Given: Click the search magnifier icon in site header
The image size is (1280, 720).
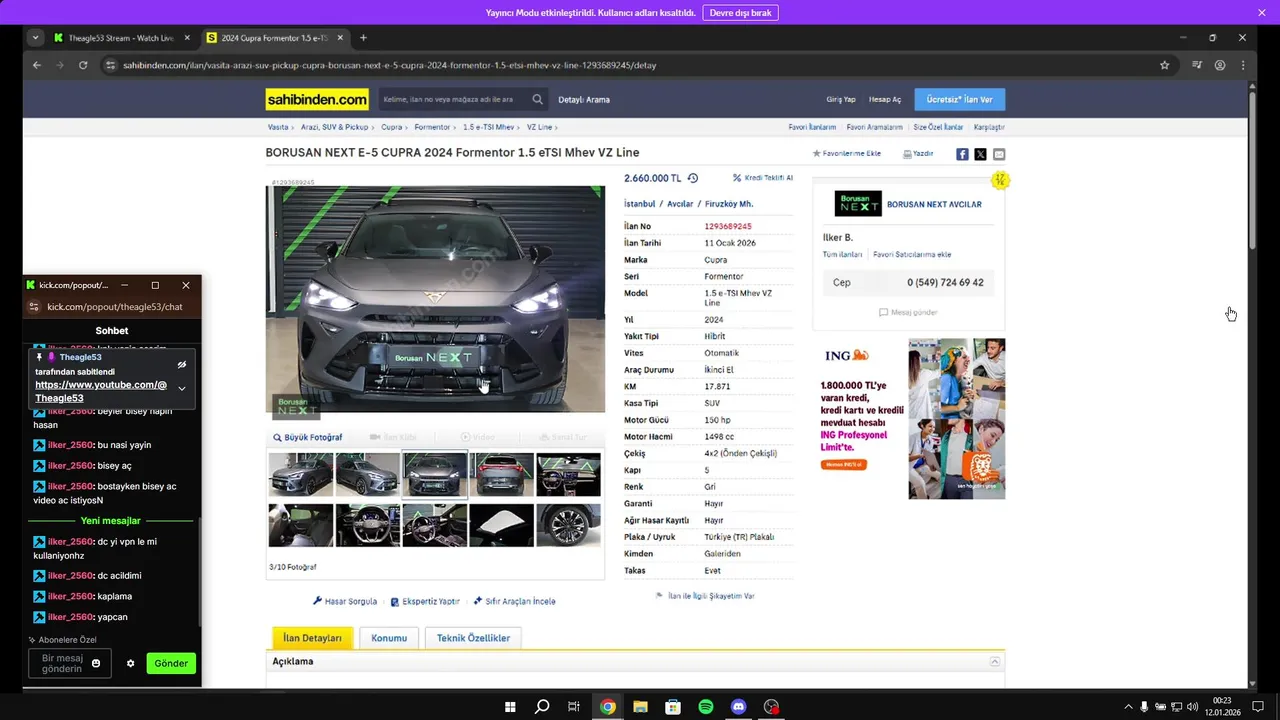Looking at the screenshot, I should pyautogui.click(x=538, y=99).
